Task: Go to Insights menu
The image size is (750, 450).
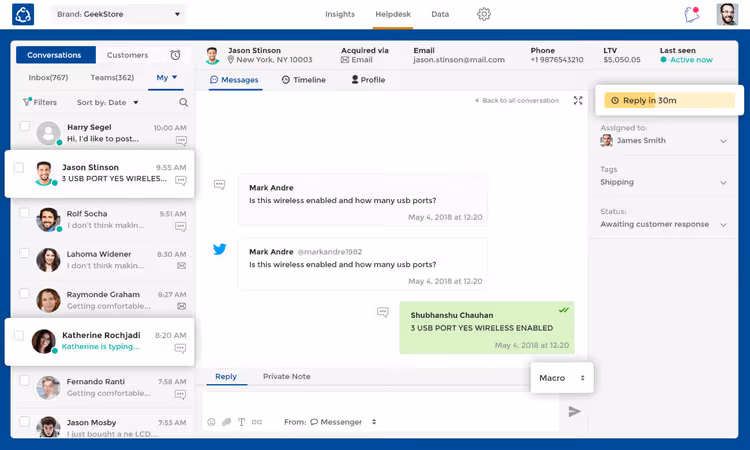Action: coord(340,14)
